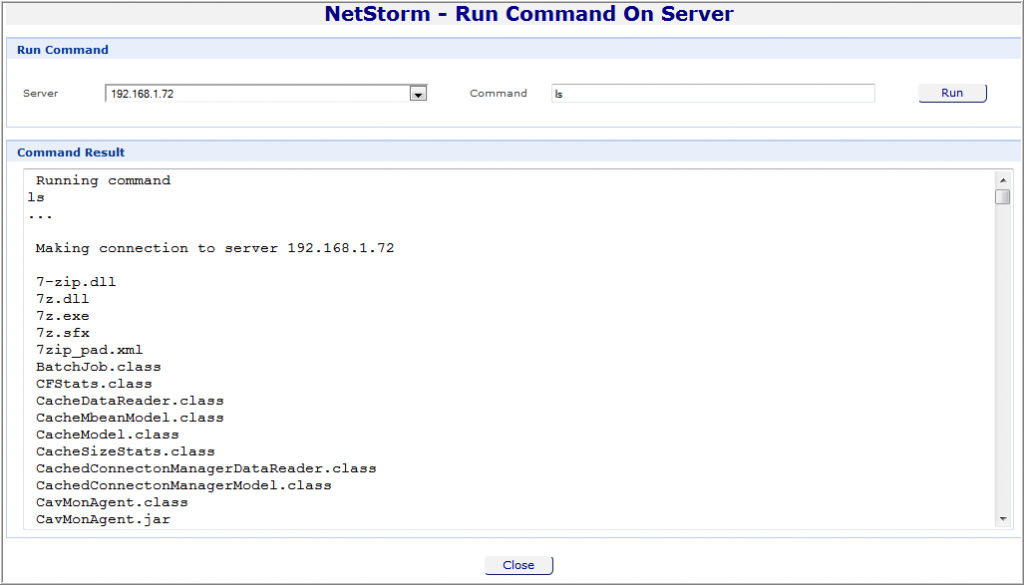Image resolution: width=1024 pixels, height=585 pixels.
Task: Click the CFStats.class entry
Action: 94,384
